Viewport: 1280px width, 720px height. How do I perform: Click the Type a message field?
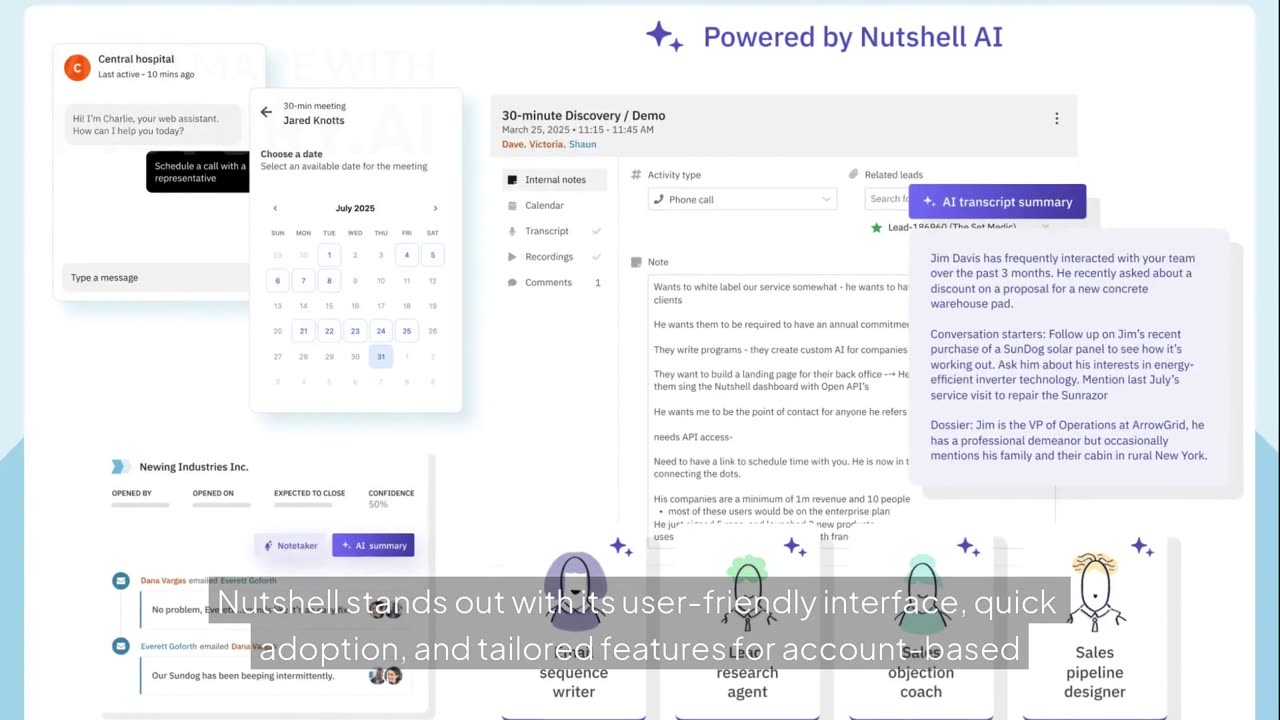155,277
